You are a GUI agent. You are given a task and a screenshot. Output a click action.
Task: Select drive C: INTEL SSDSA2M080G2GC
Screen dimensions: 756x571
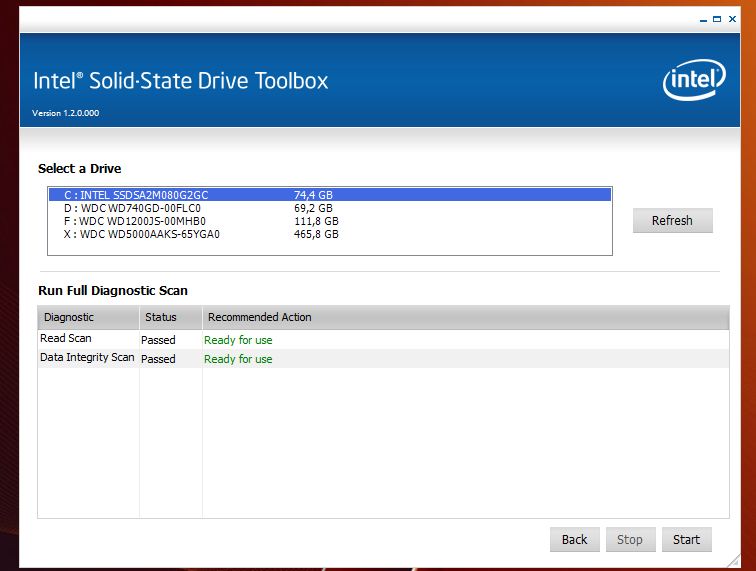(x=330, y=195)
